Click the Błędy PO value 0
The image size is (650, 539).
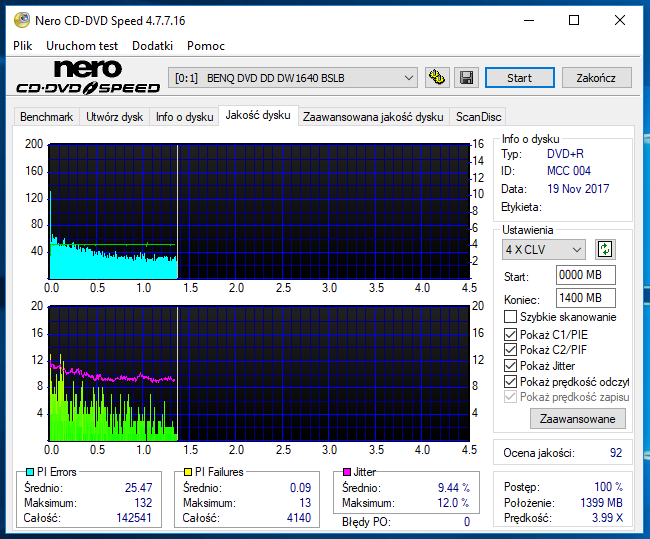(x=467, y=522)
